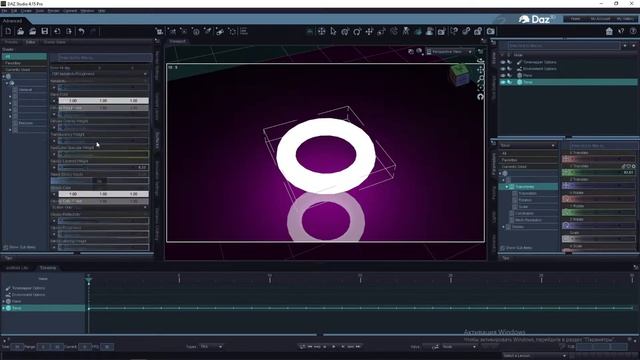Select the ActivePose tool figure icon
This screenshot has height=360, width=640.
(x=405, y=31)
